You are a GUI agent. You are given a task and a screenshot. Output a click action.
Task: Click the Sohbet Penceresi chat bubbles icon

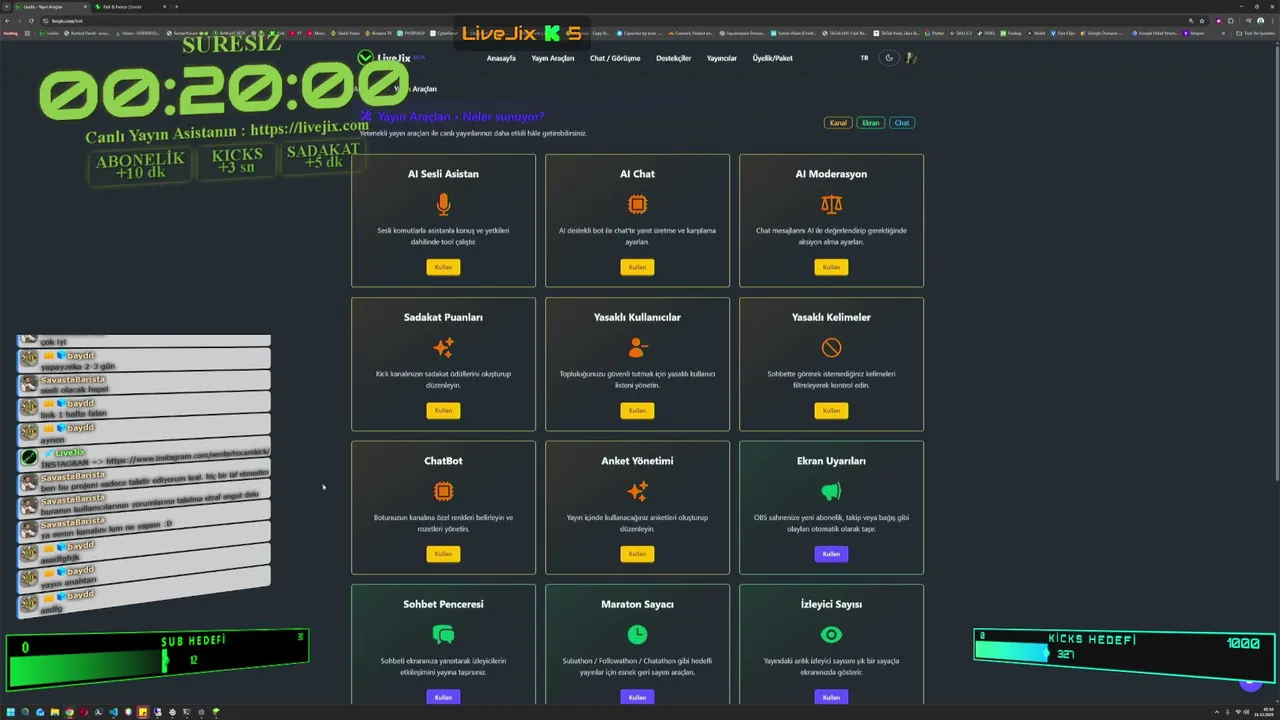point(443,634)
